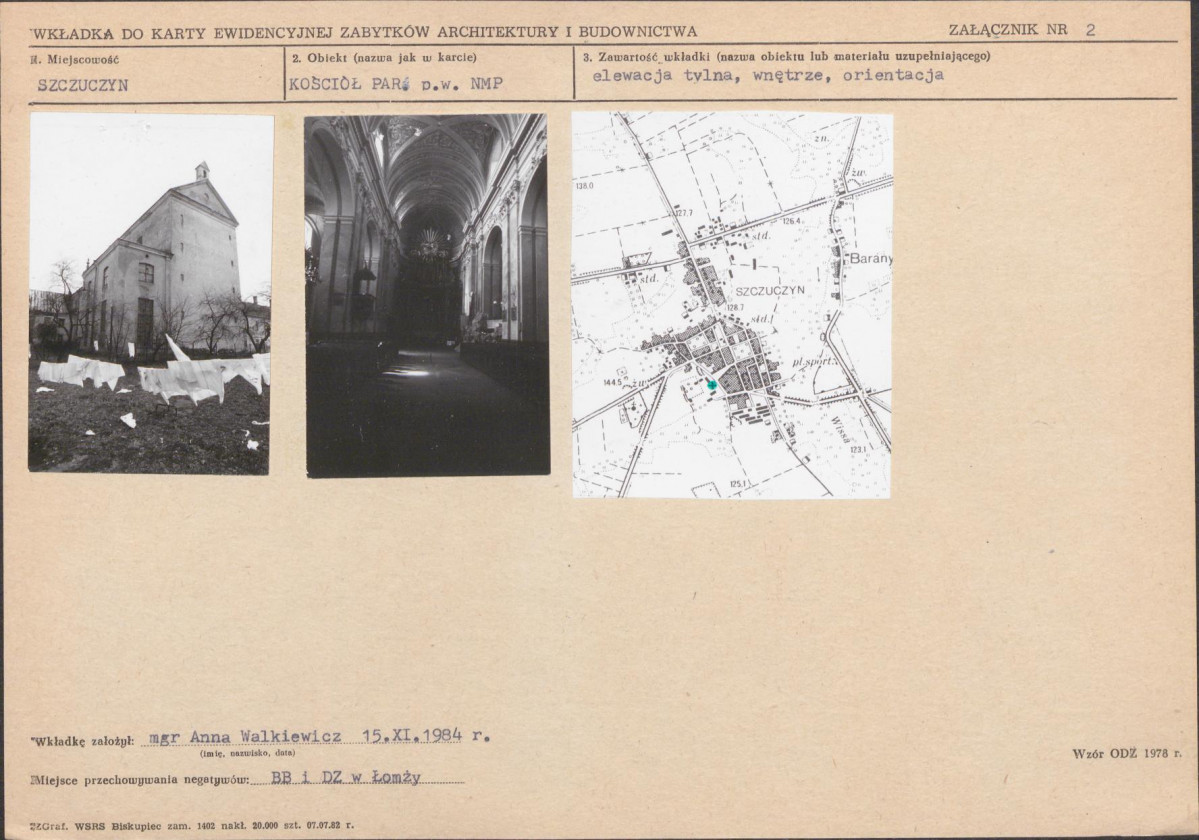This screenshot has width=1199, height=840.
Task: Click the text BB i DZ w Łomży
Action: [x=346, y=777]
